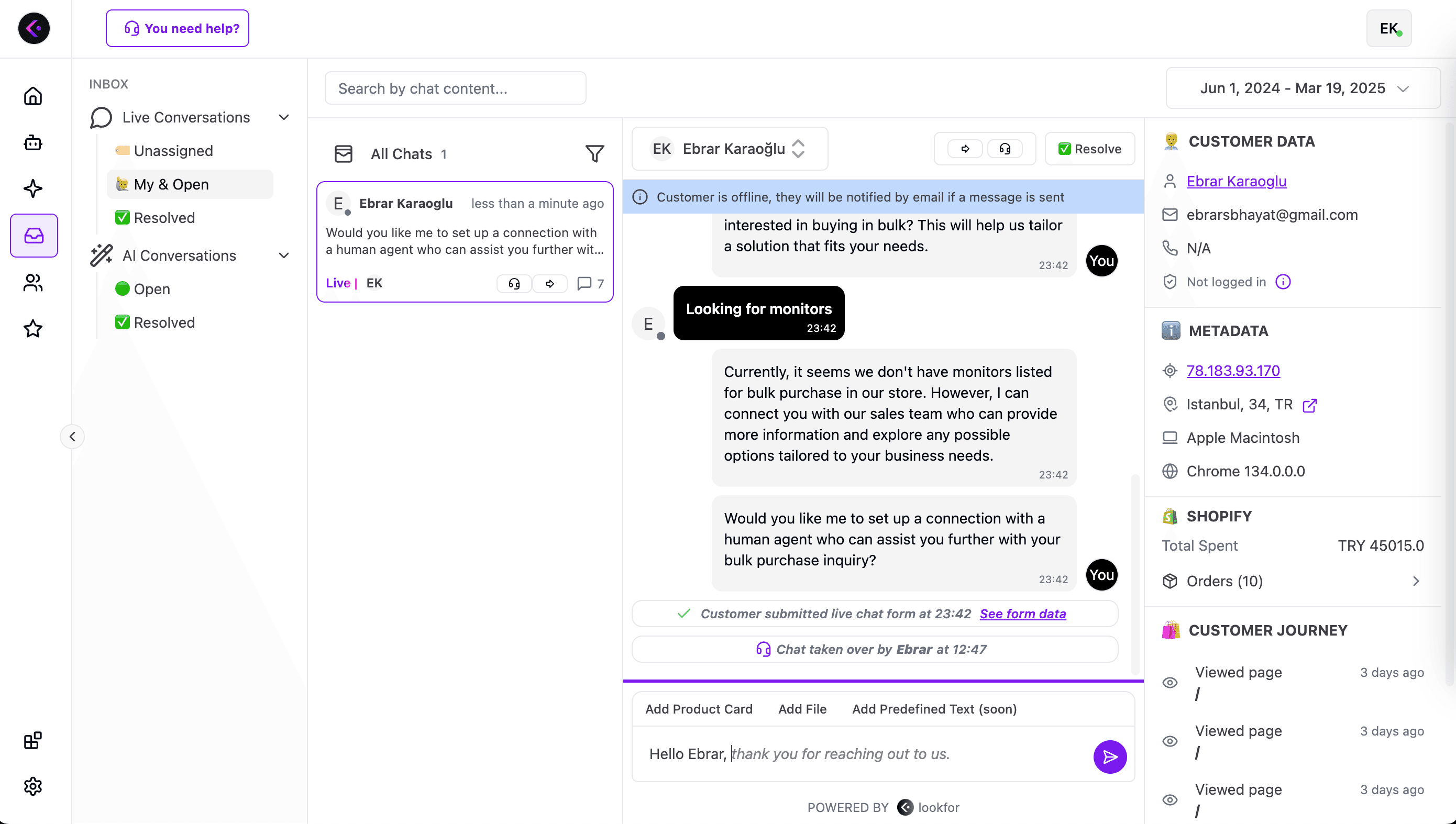Select the AI bot icon in the sidebar

coord(34,142)
